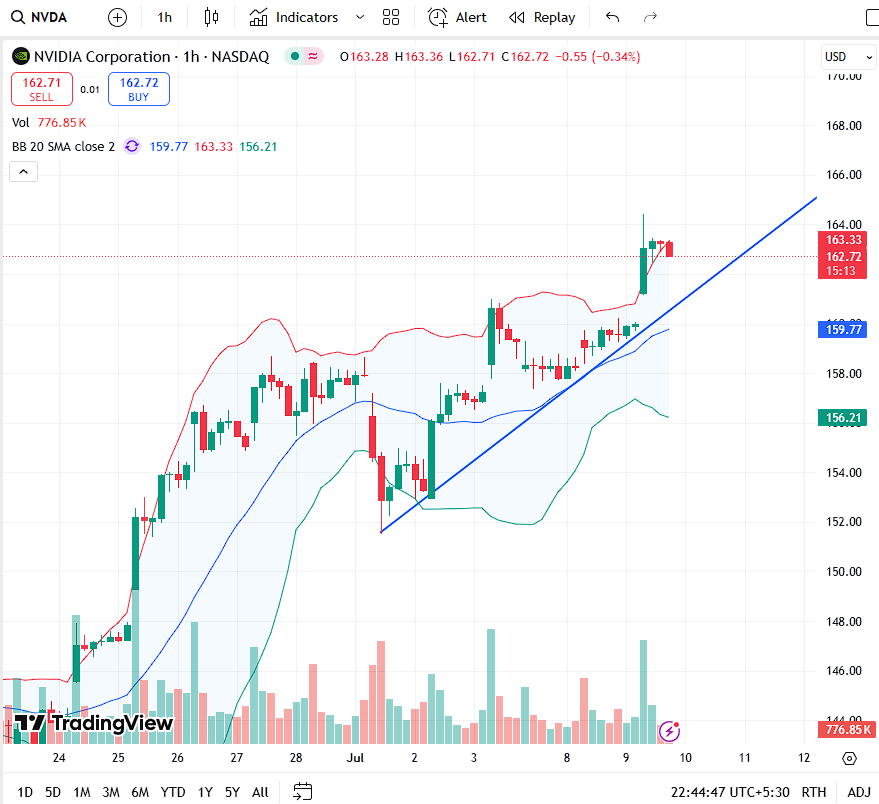Click the TradingView logo
879x804 pixels.
(x=93, y=723)
